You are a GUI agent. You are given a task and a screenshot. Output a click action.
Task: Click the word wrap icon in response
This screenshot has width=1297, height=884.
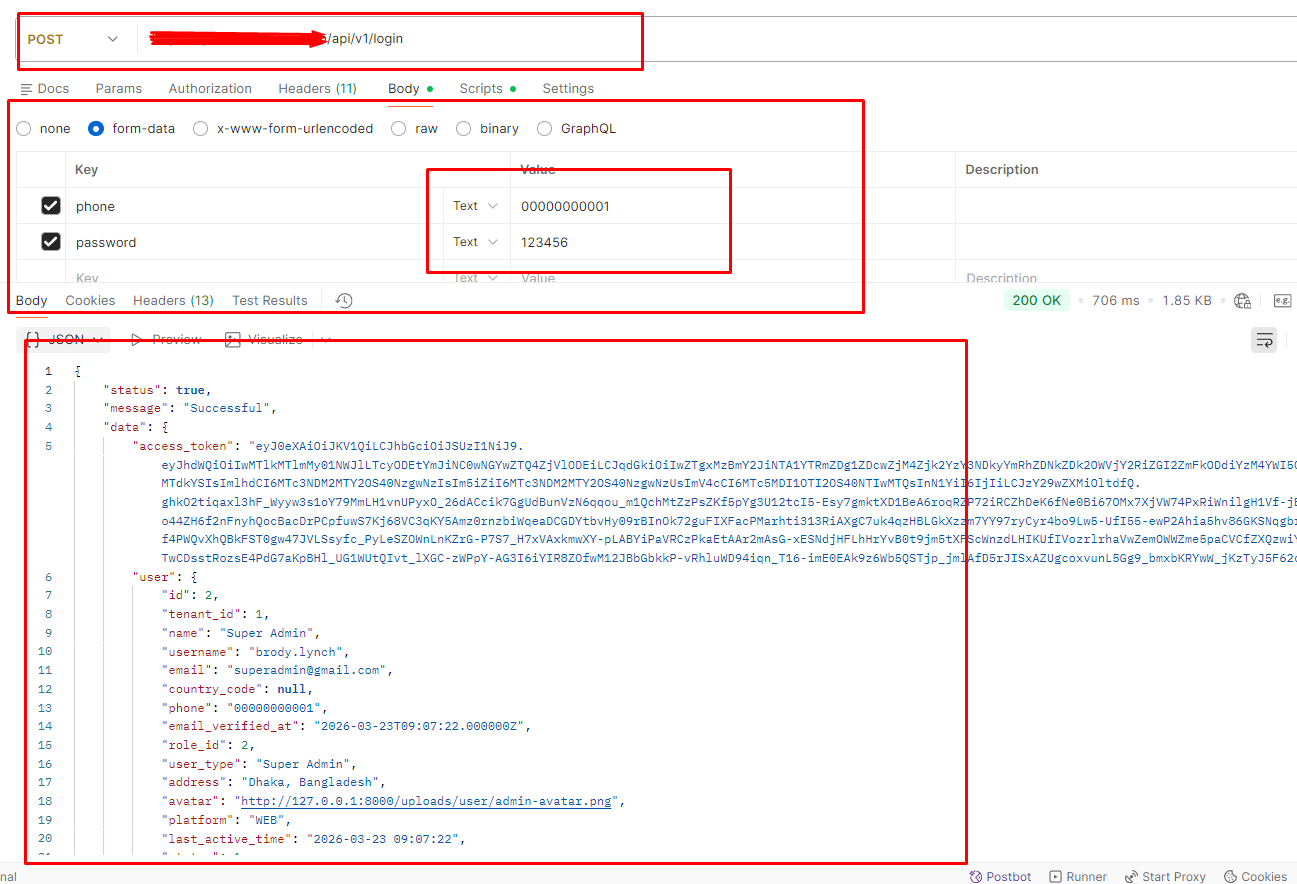(1264, 339)
